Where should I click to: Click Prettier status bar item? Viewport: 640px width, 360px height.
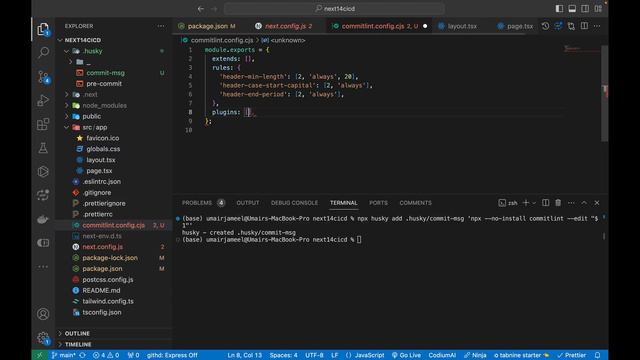571,355
